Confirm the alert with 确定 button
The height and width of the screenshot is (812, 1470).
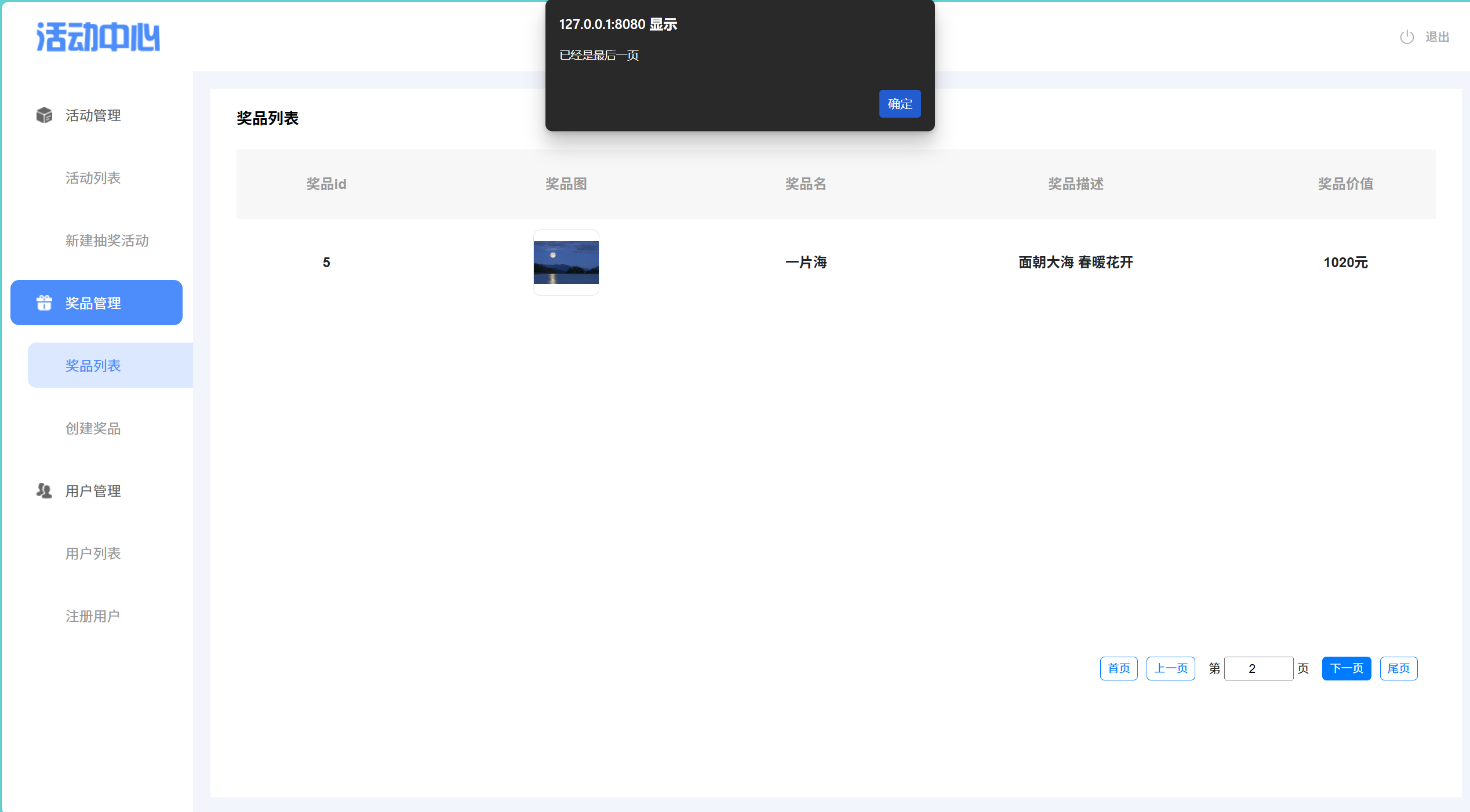pyautogui.click(x=900, y=104)
